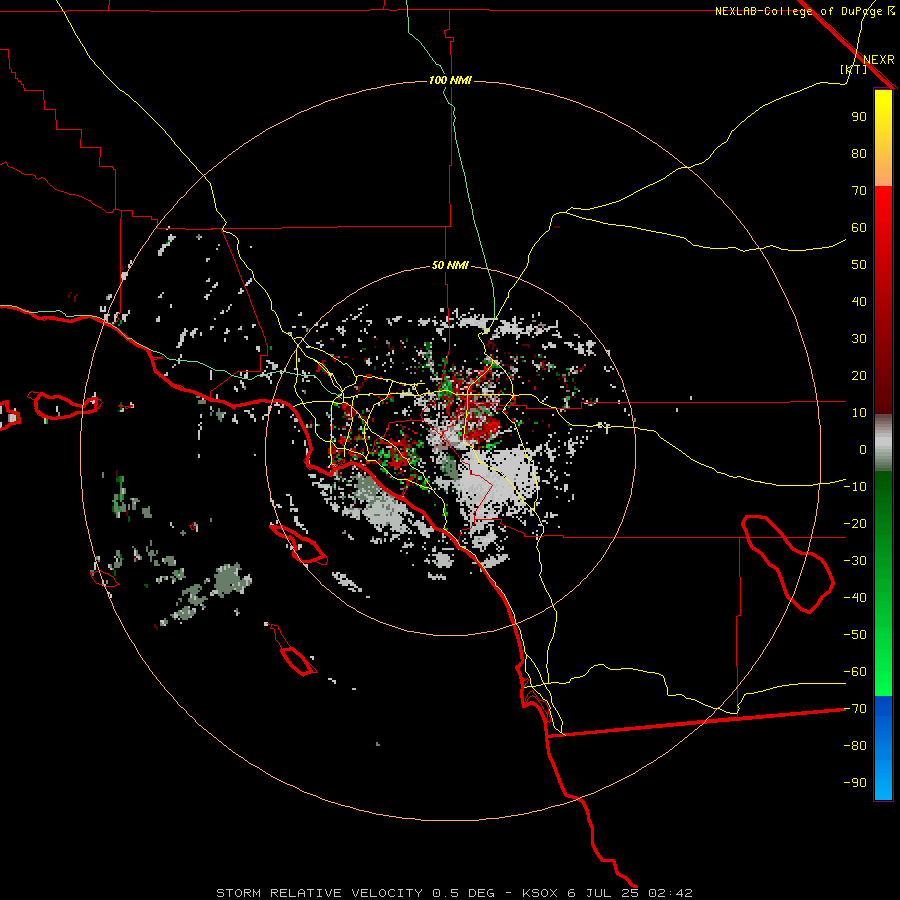Screen dimensions: 900x900
Task: Click the 0 value on velocity scale
Action: coord(863,449)
